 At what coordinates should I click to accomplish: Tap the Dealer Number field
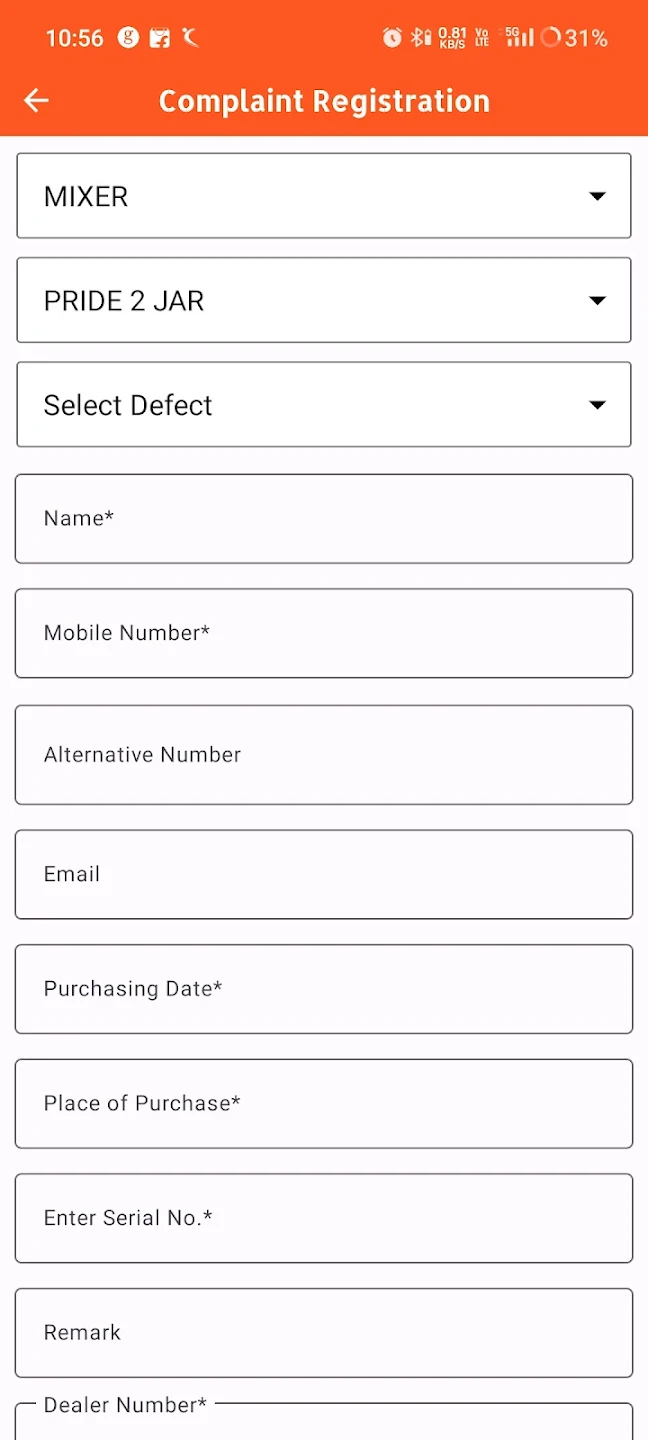(324, 1424)
